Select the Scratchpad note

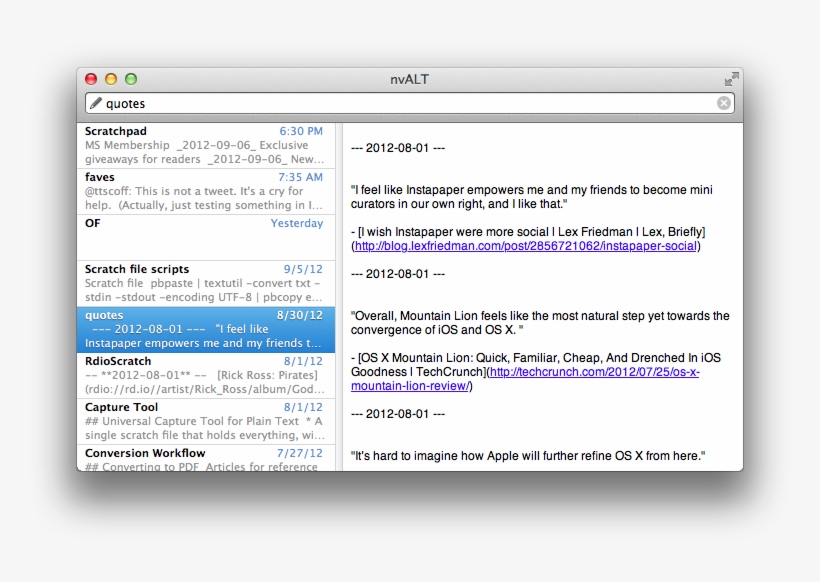204,145
